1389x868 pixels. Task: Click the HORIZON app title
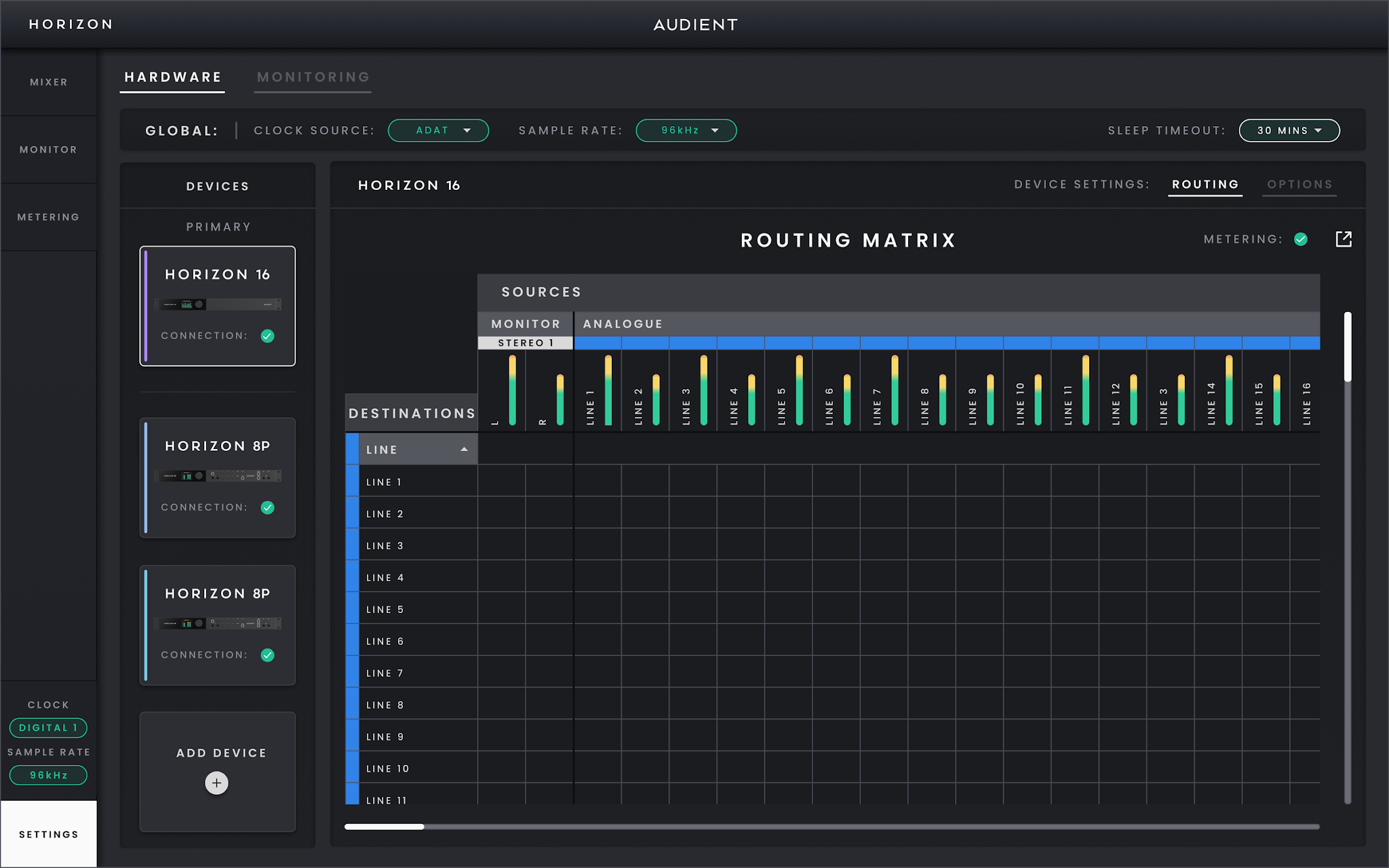71,24
